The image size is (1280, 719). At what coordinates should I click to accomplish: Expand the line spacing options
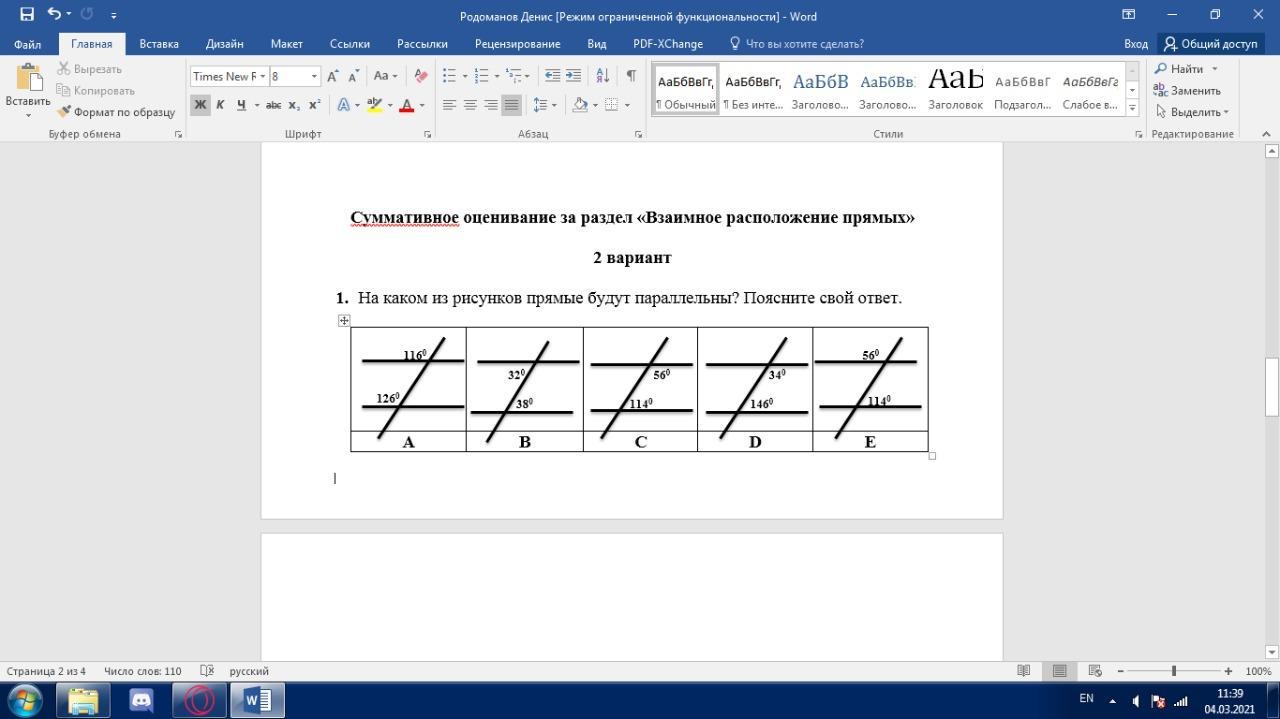coord(544,105)
